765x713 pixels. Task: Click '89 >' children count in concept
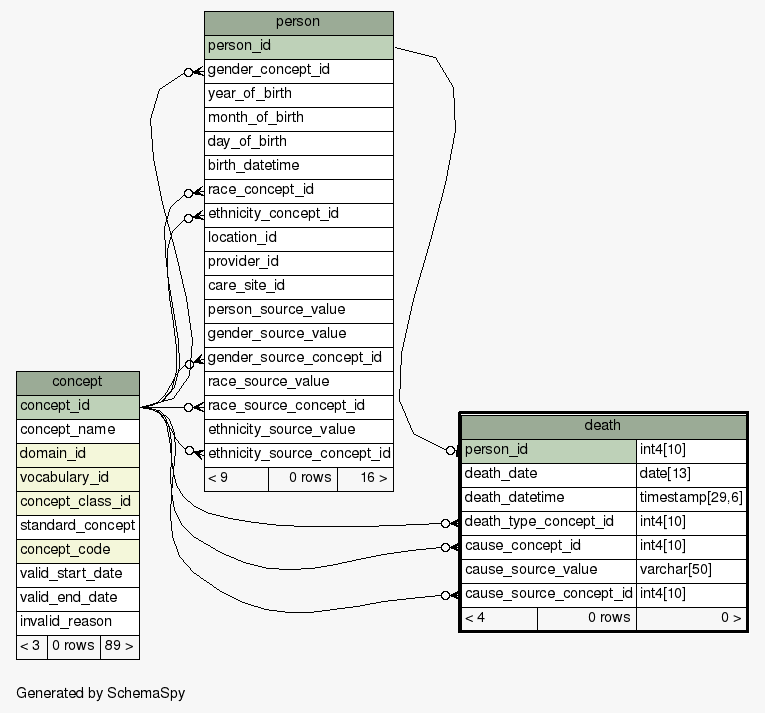pos(119,646)
